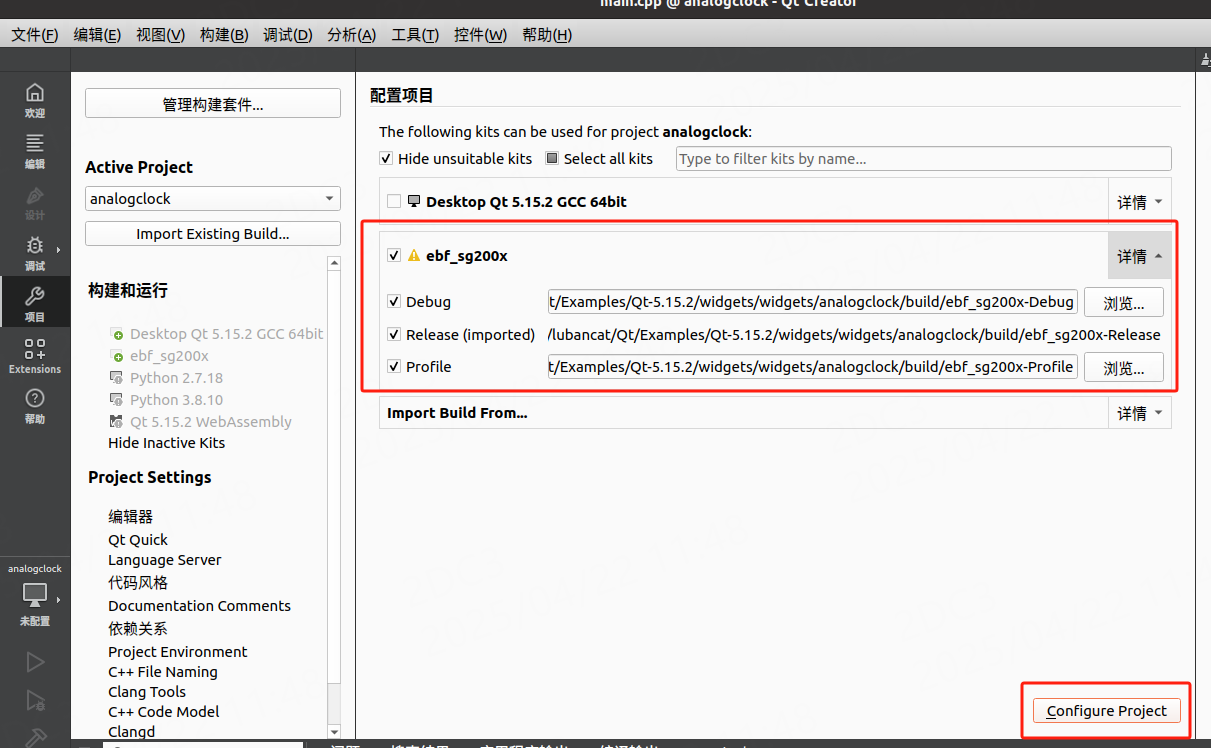Click the add icon next to Desktop Qt kit

pos(118,334)
